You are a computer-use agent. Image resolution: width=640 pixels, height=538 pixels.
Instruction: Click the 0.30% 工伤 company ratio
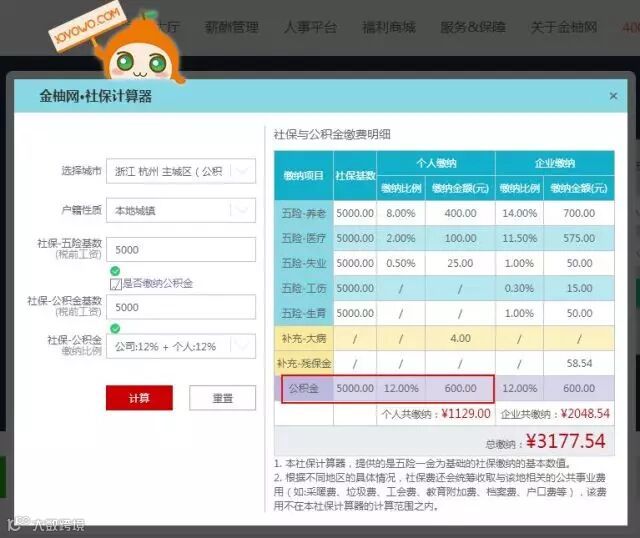click(519, 288)
